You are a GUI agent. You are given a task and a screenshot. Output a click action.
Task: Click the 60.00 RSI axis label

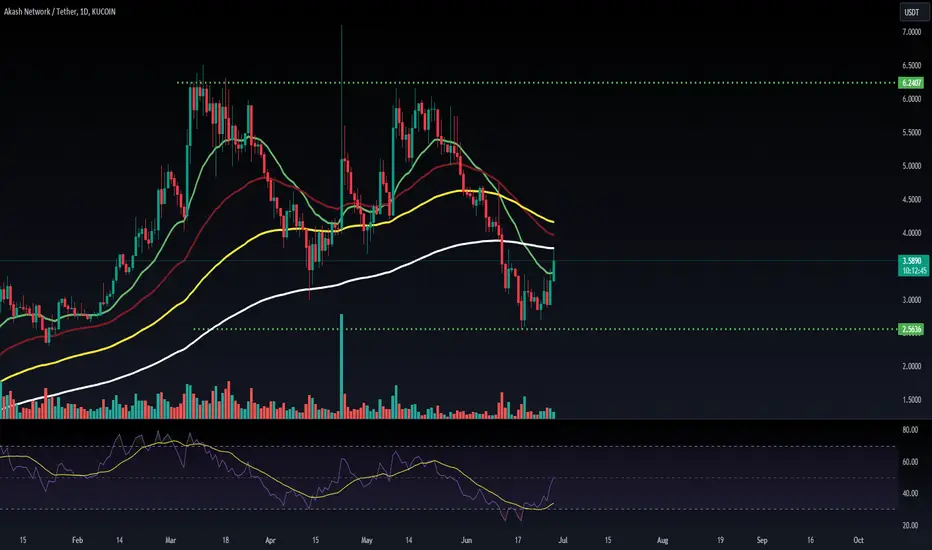coord(910,461)
